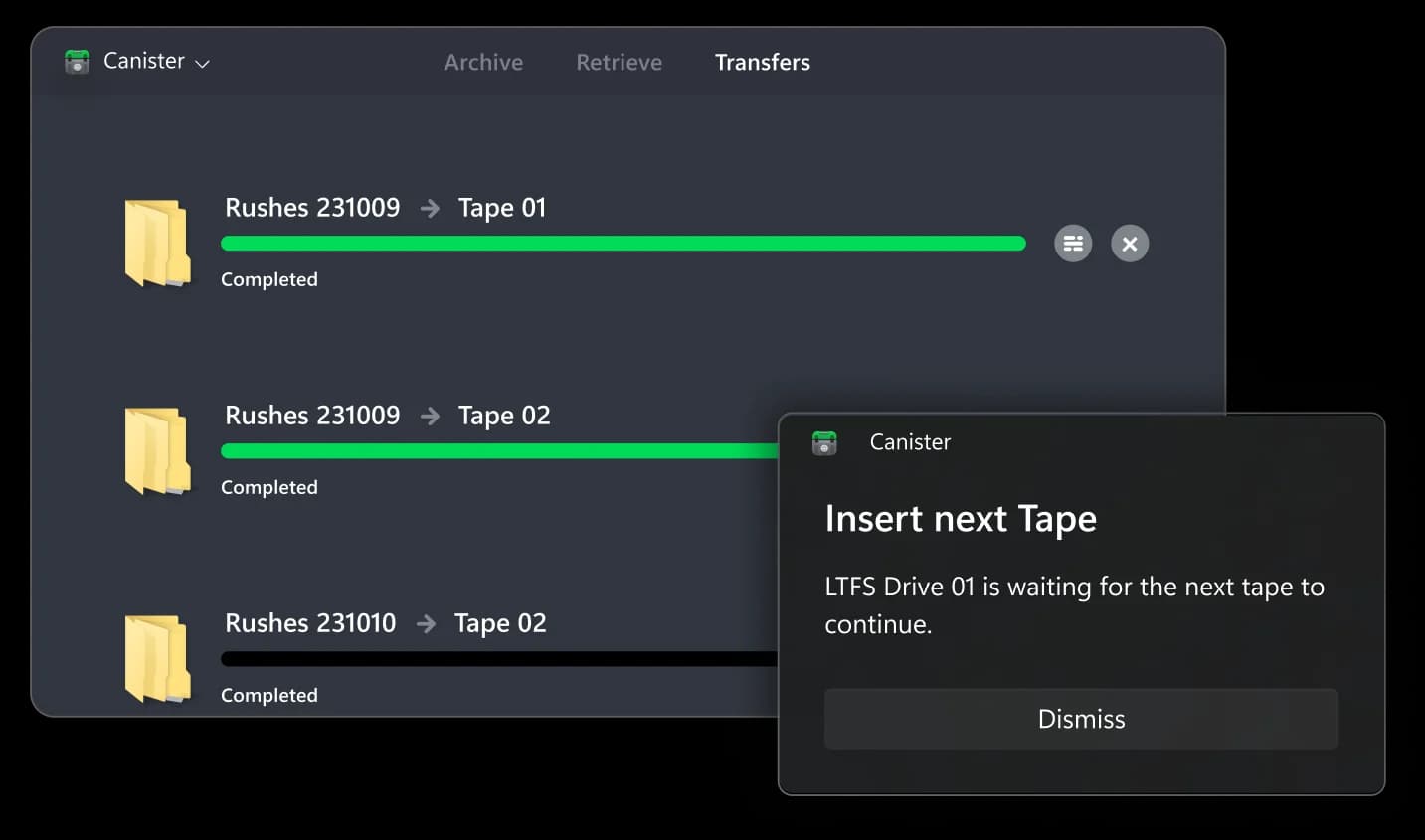Select the Transfers tab
The height and width of the screenshot is (840, 1425).
[763, 62]
